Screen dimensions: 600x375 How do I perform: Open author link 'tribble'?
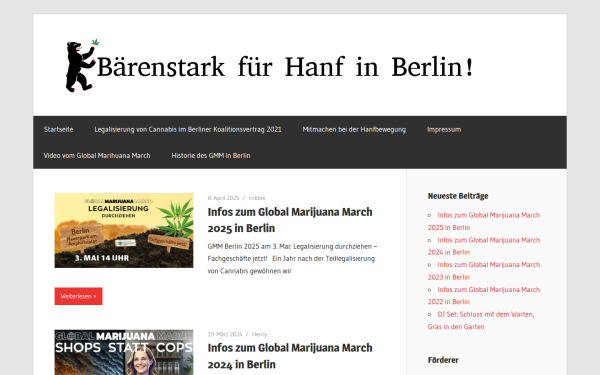[257, 198]
